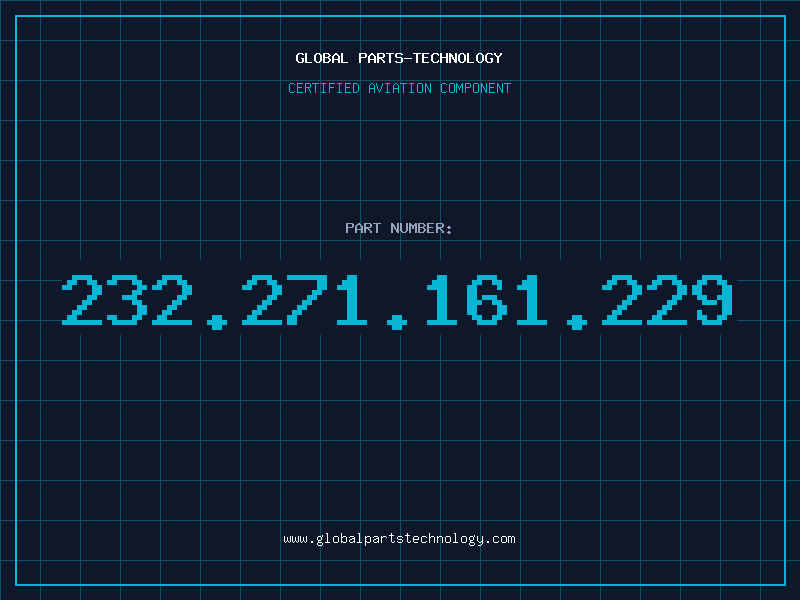Open the www.globalpartstechnology.com link

point(399,539)
